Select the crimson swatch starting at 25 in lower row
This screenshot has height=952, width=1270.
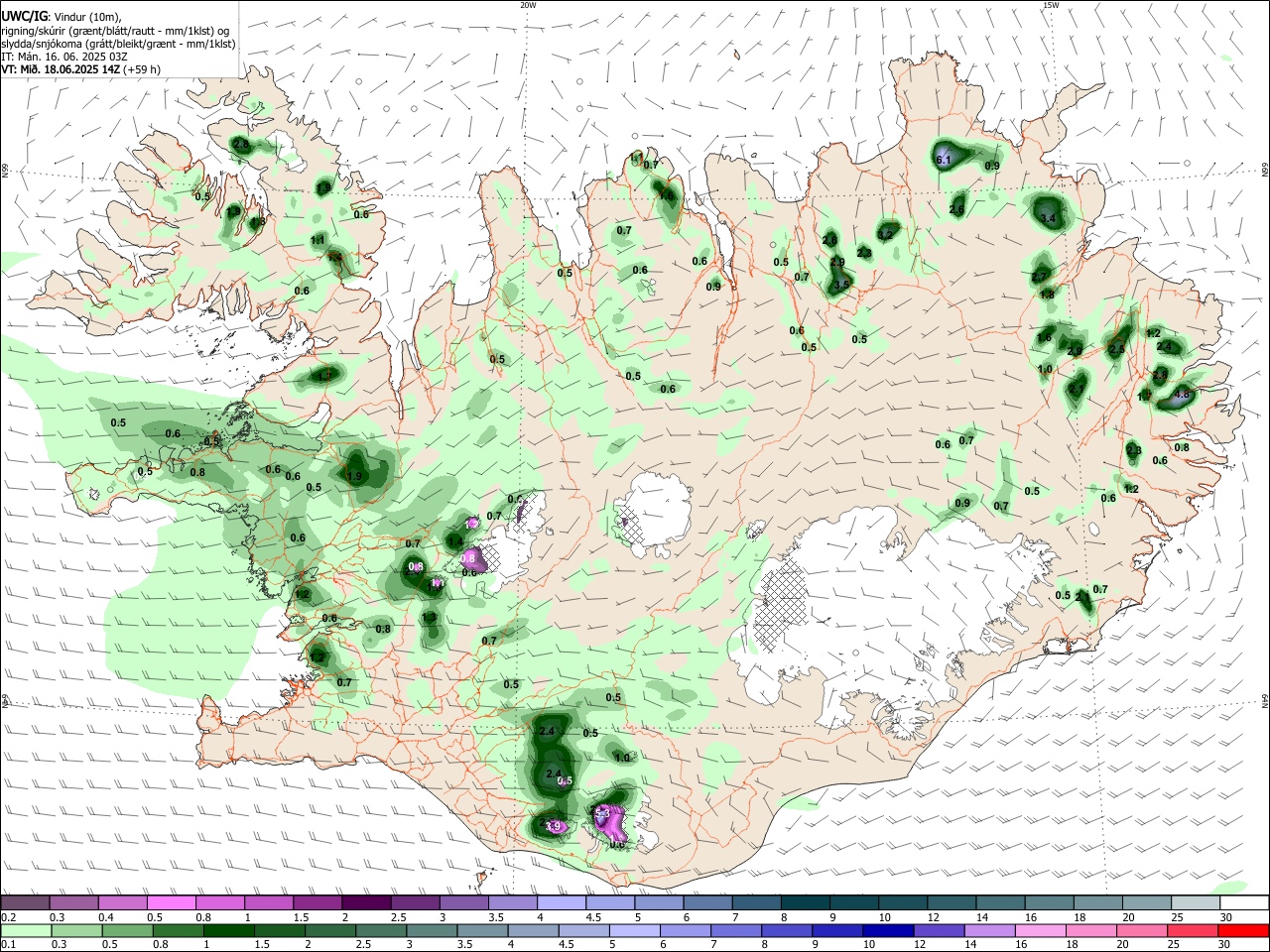pos(1194,931)
